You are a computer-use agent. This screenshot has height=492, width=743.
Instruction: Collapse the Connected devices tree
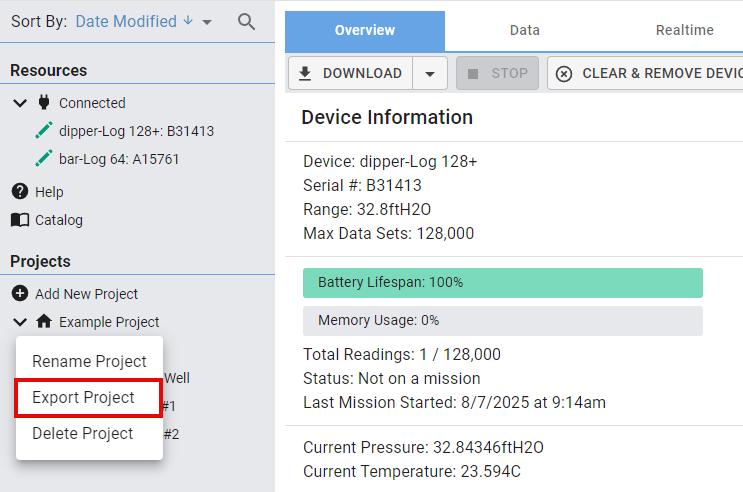20,102
